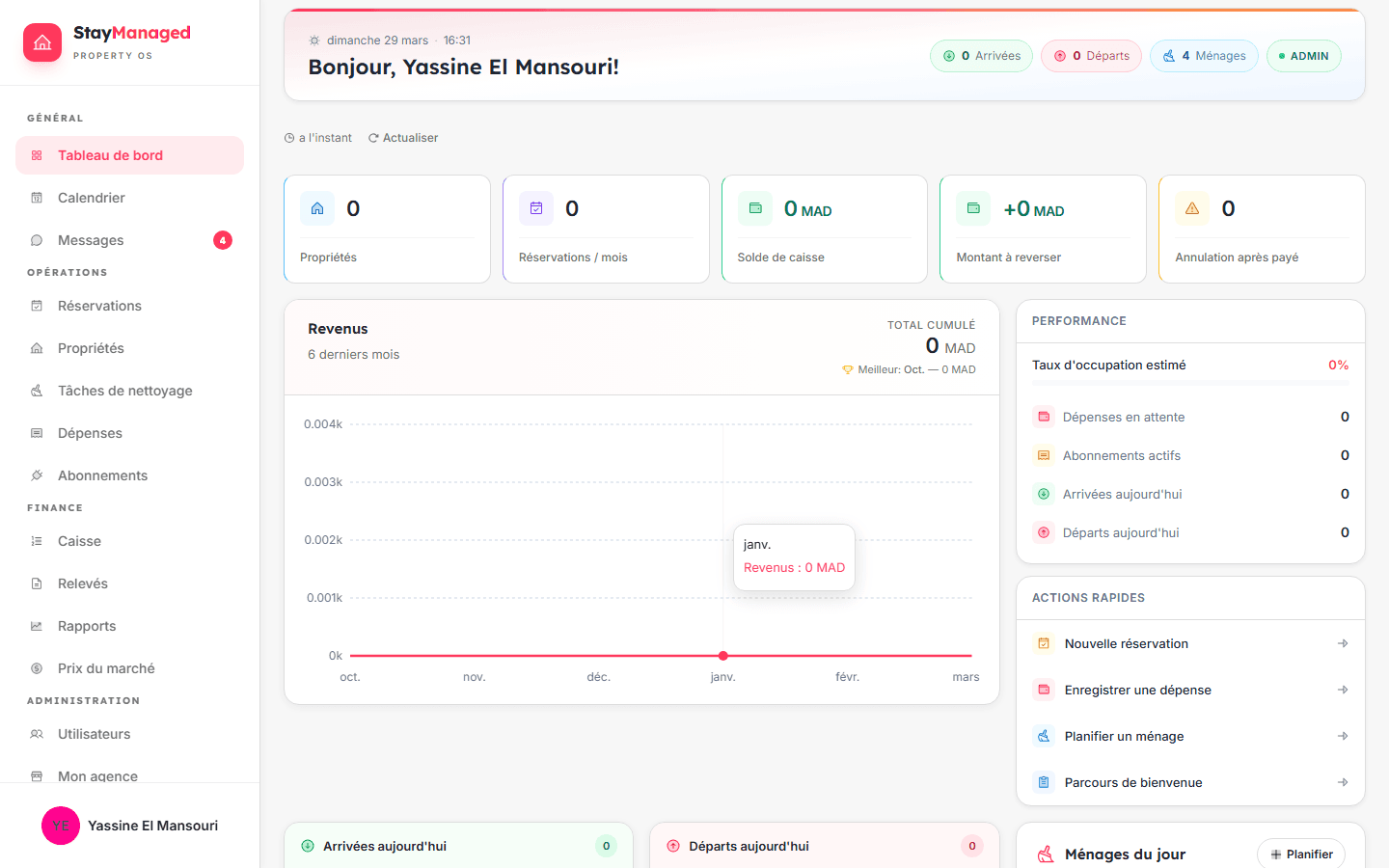1389x868 pixels.
Task: Click the Arrivées counter pill in header
Action: [x=981, y=56]
